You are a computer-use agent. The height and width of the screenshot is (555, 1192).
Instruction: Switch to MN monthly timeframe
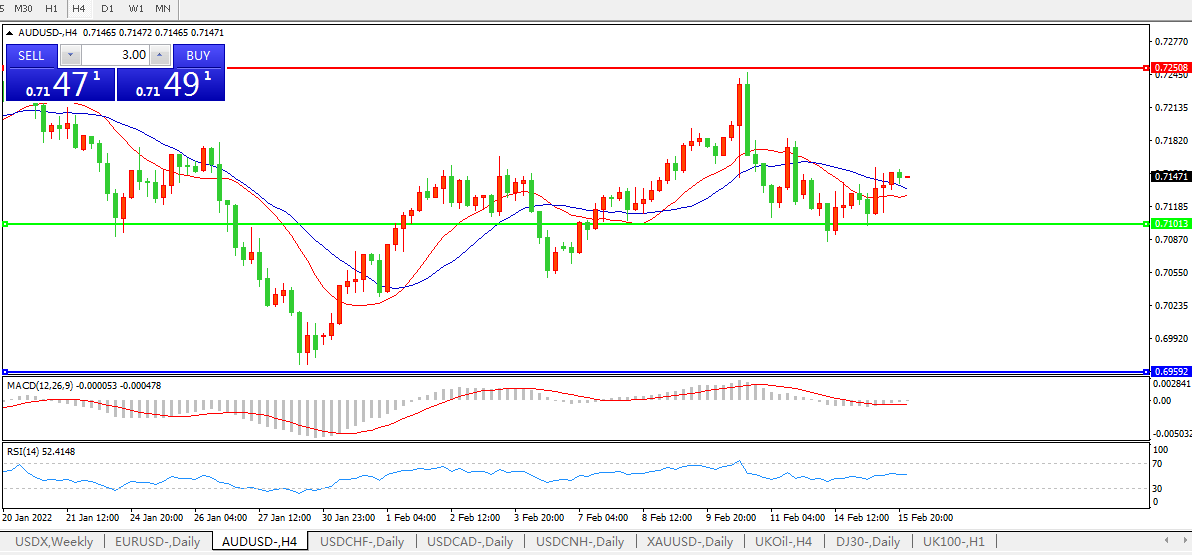[162, 8]
